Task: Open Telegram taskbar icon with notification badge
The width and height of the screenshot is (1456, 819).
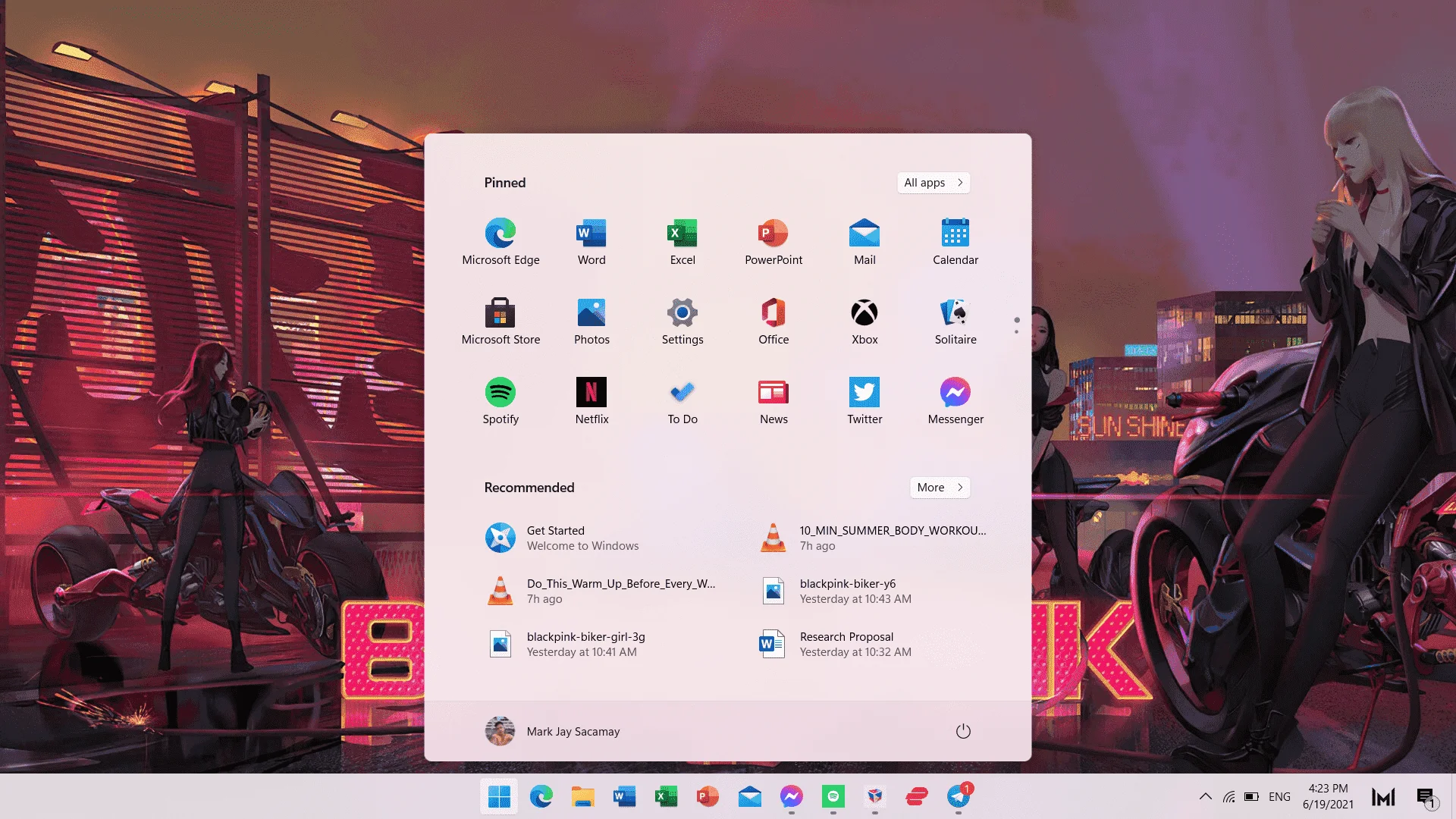Action: pos(958,796)
